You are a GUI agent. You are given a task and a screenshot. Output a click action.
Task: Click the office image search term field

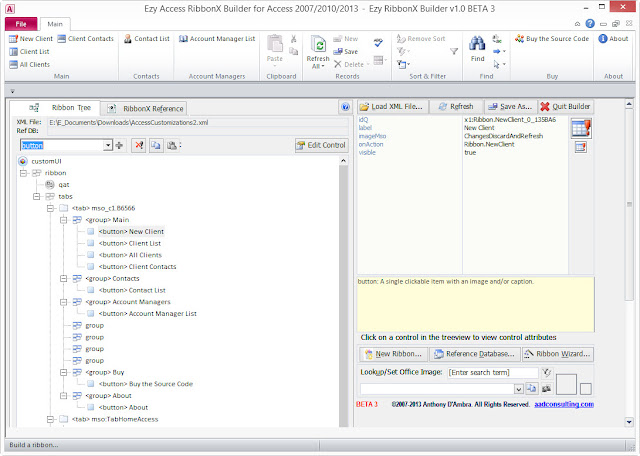coord(493,373)
